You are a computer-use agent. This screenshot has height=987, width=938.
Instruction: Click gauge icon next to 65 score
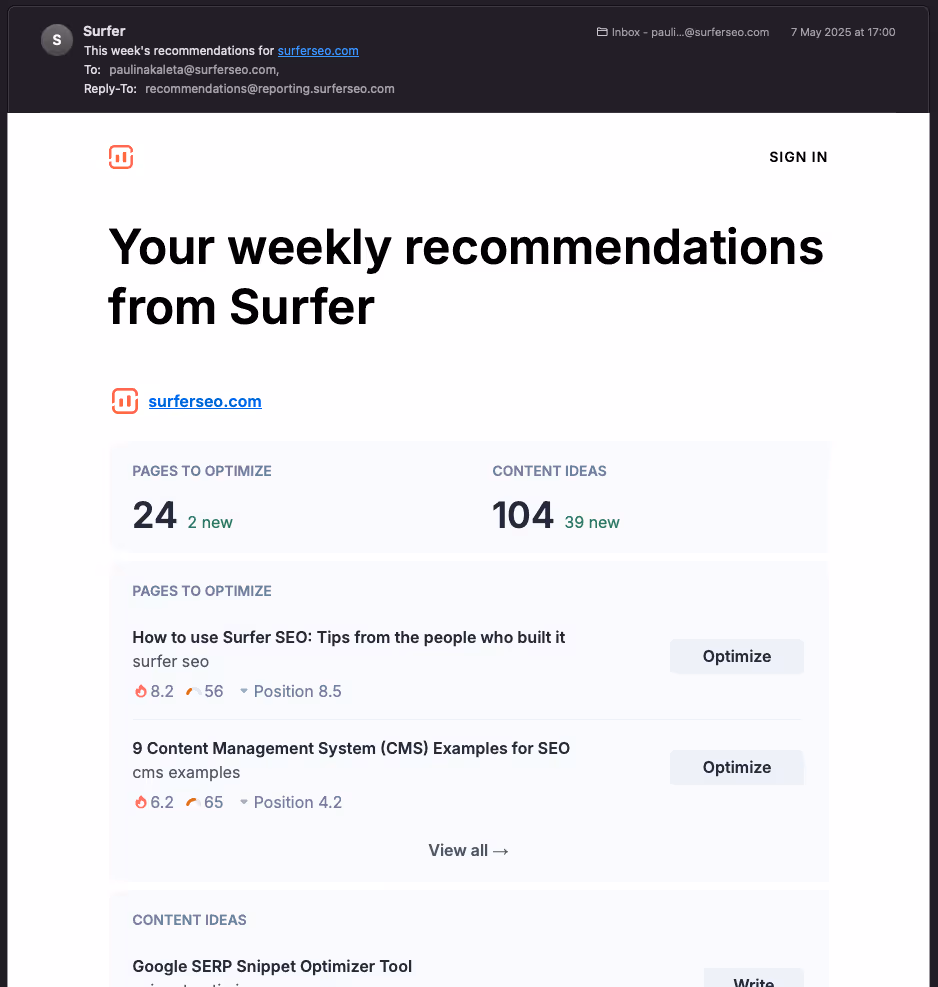coord(193,802)
